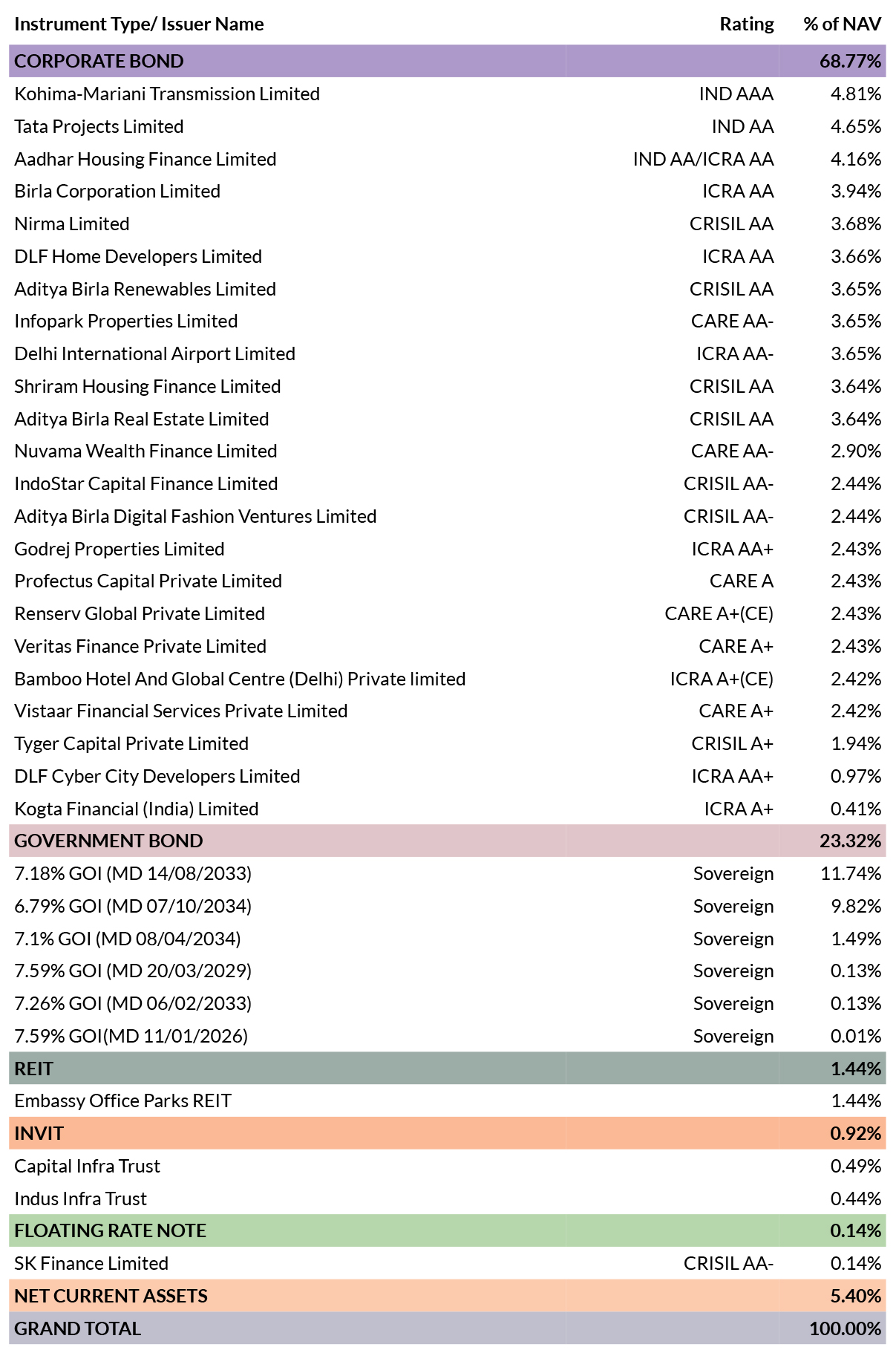Click the Rating column header

click(746, 24)
